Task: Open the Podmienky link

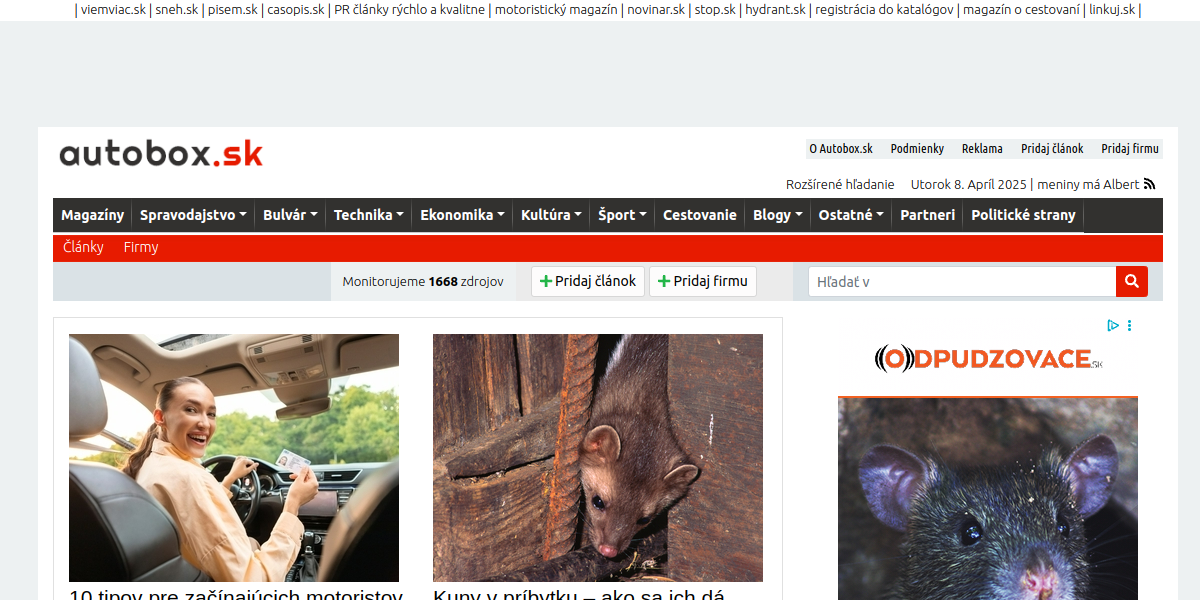Action: pos(917,149)
